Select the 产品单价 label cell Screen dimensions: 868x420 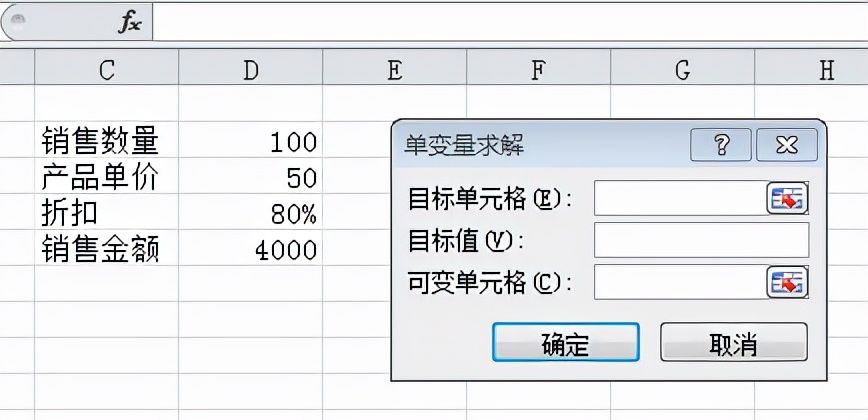(x=106, y=178)
